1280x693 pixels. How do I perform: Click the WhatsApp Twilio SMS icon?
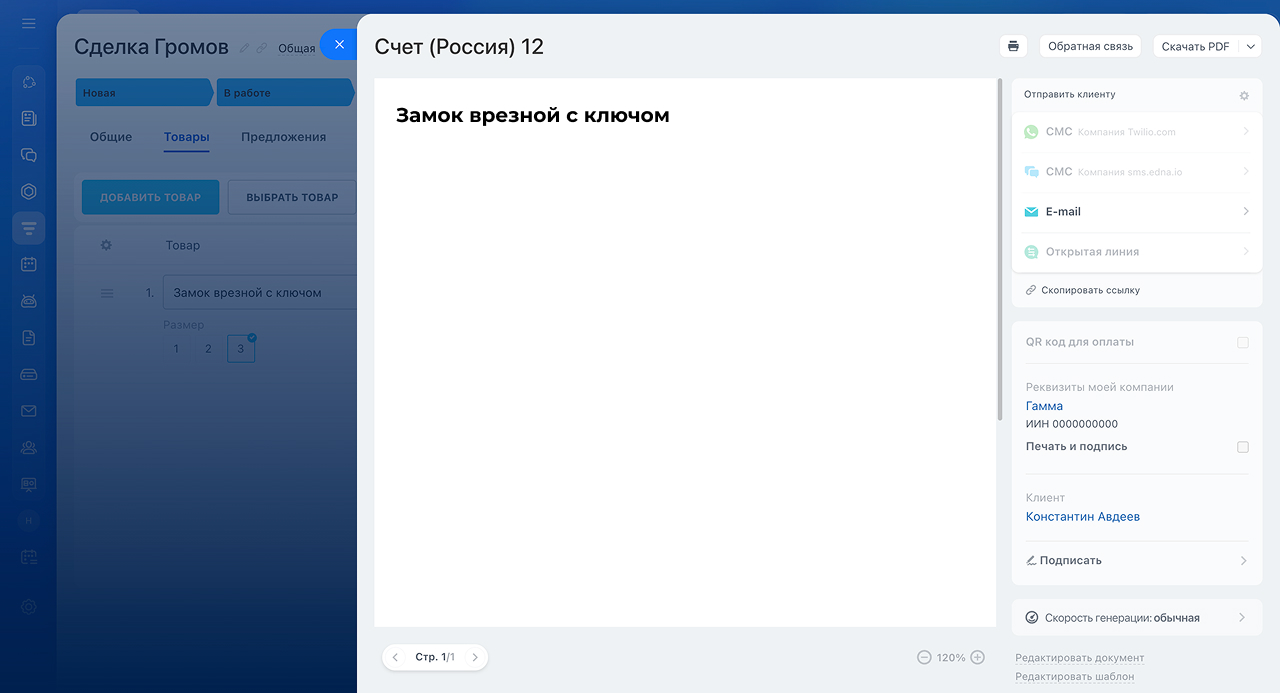(1032, 132)
